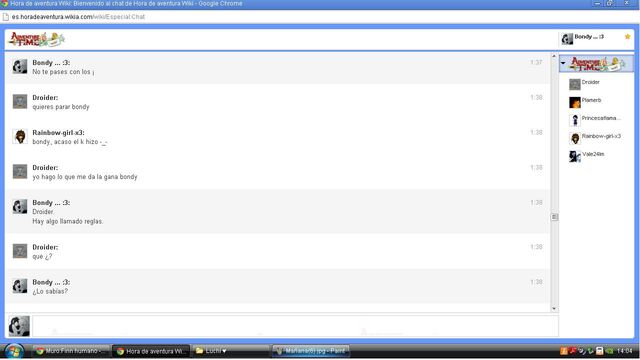The height and width of the screenshot is (360, 640).
Task: Click the Vale24lm username in the sidebar
Action: click(x=593, y=154)
